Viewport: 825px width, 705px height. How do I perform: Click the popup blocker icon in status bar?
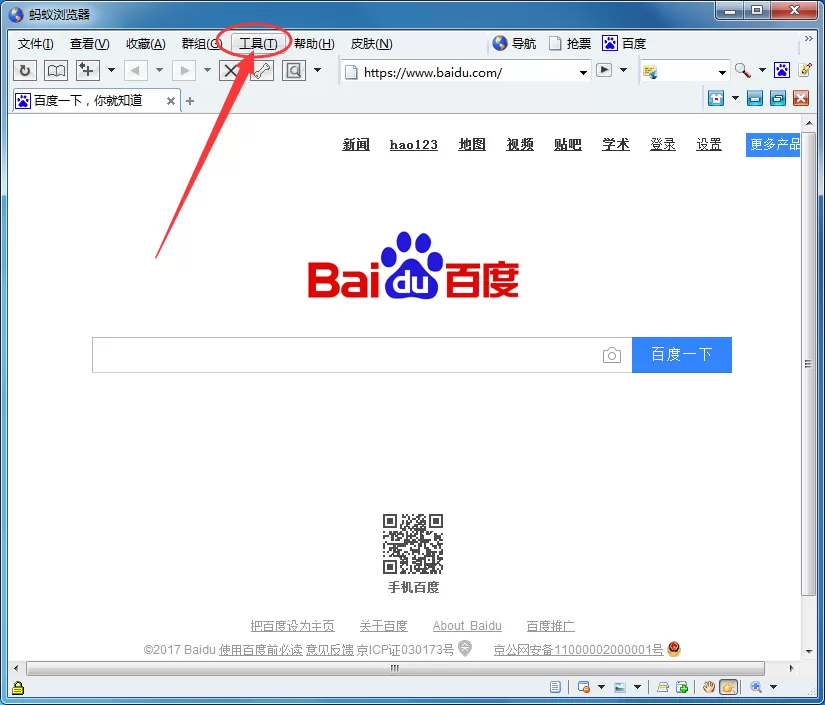tap(583, 687)
